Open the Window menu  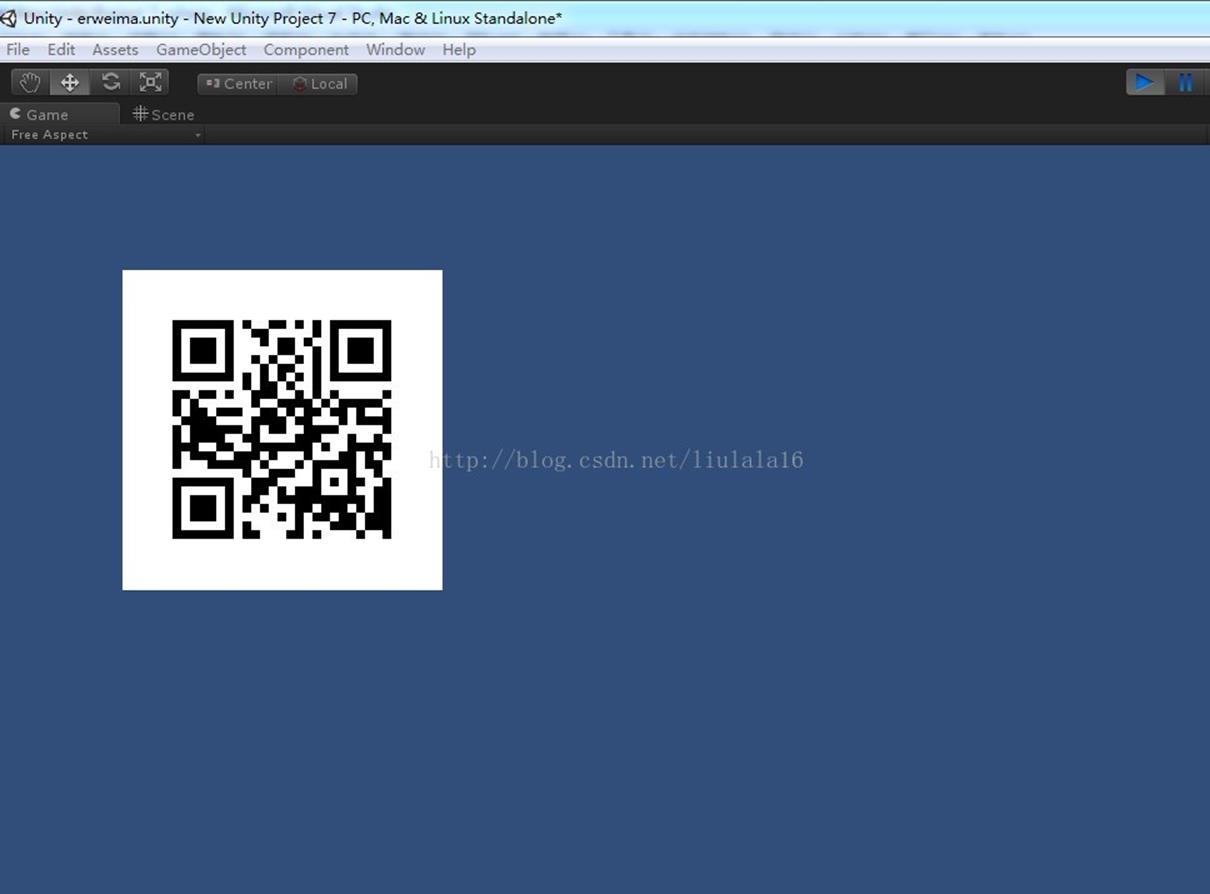click(395, 49)
